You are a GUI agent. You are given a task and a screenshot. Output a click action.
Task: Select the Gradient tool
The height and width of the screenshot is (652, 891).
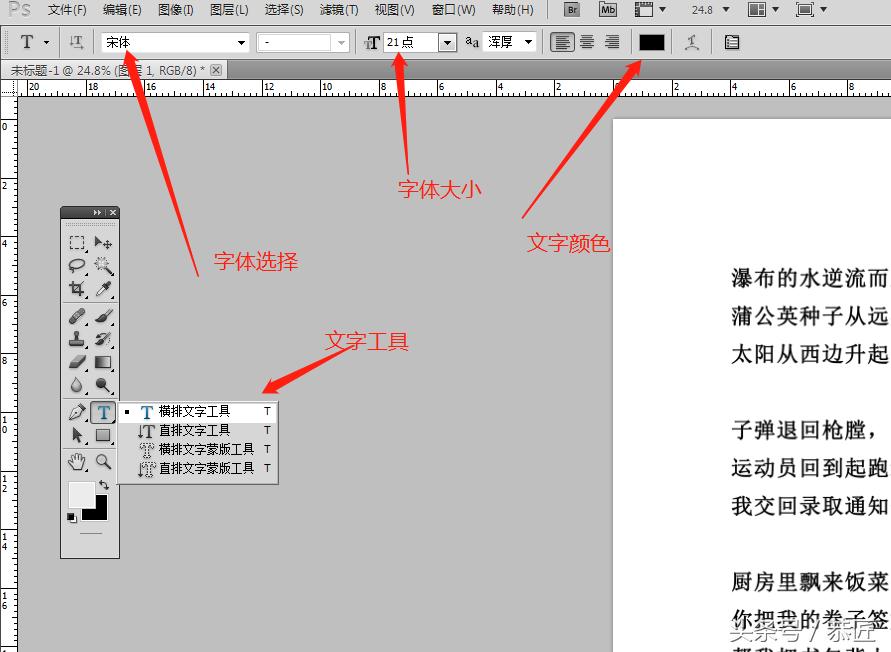[x=103, y=360]
